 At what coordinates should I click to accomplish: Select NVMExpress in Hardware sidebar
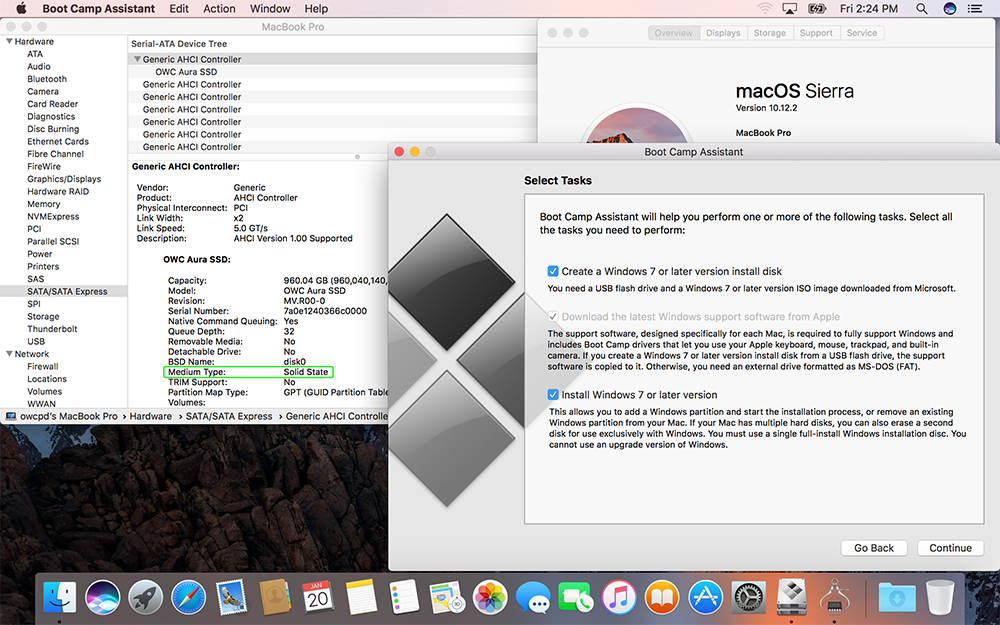pyautogui.click(x=53, y=217)
